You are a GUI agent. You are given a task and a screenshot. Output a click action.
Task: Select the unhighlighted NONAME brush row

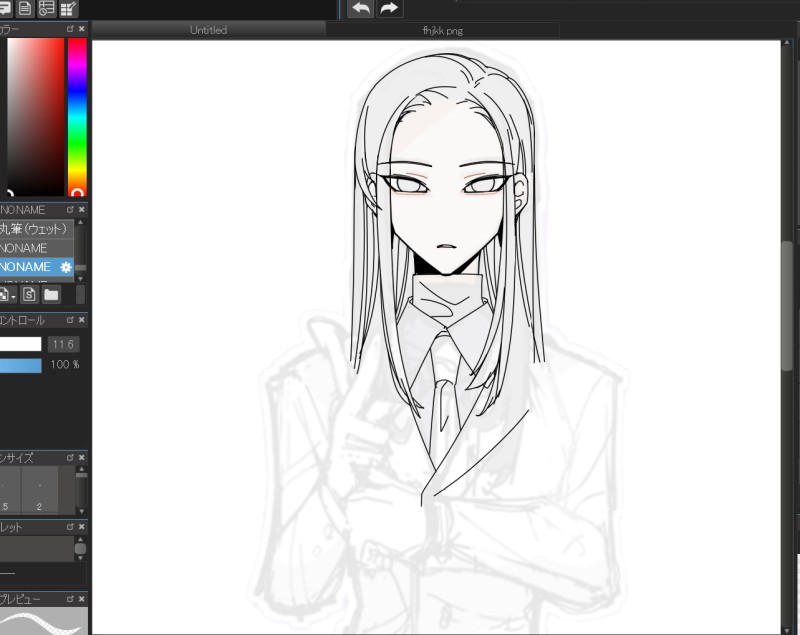tap(37, 248)
